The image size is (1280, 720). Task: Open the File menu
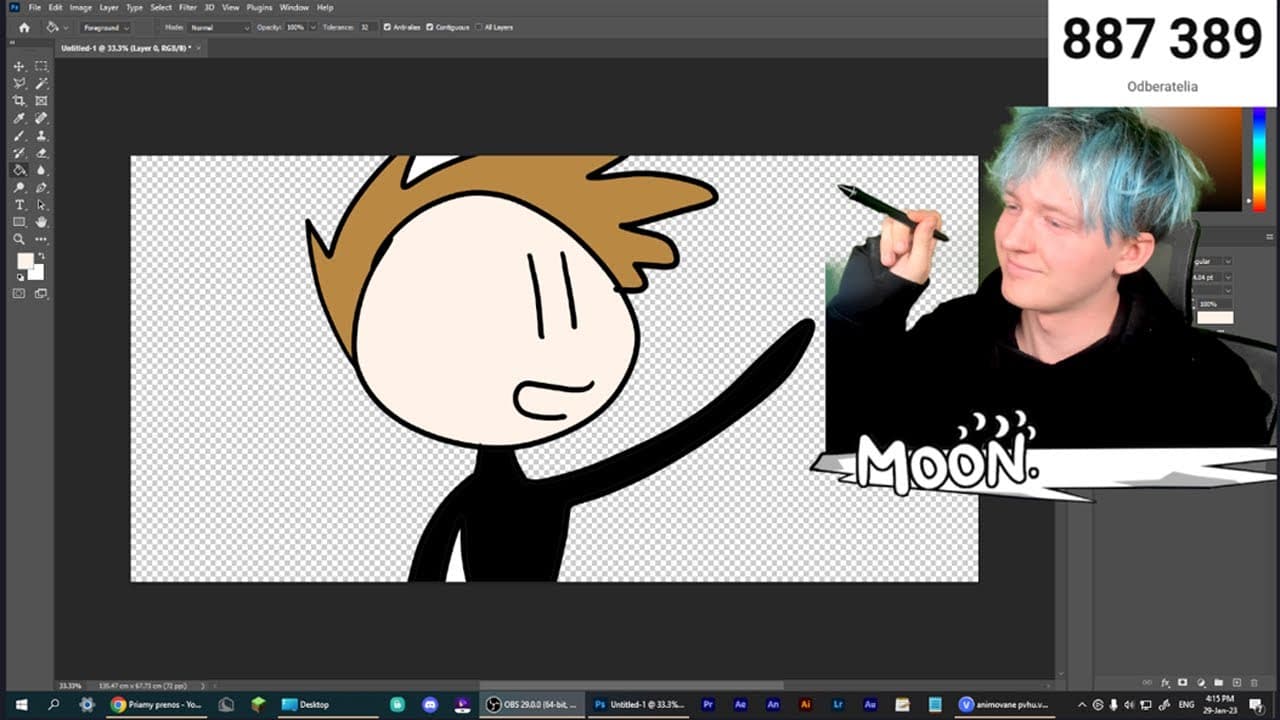pos(35,7)
